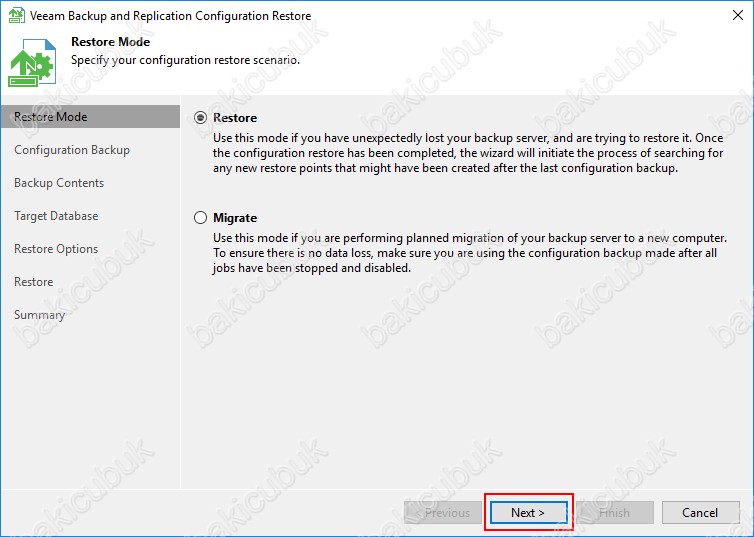Image resolution: width=754 pixels, height=537 pixels.
Task: Click the Cancel button
Action: (700, 512)
